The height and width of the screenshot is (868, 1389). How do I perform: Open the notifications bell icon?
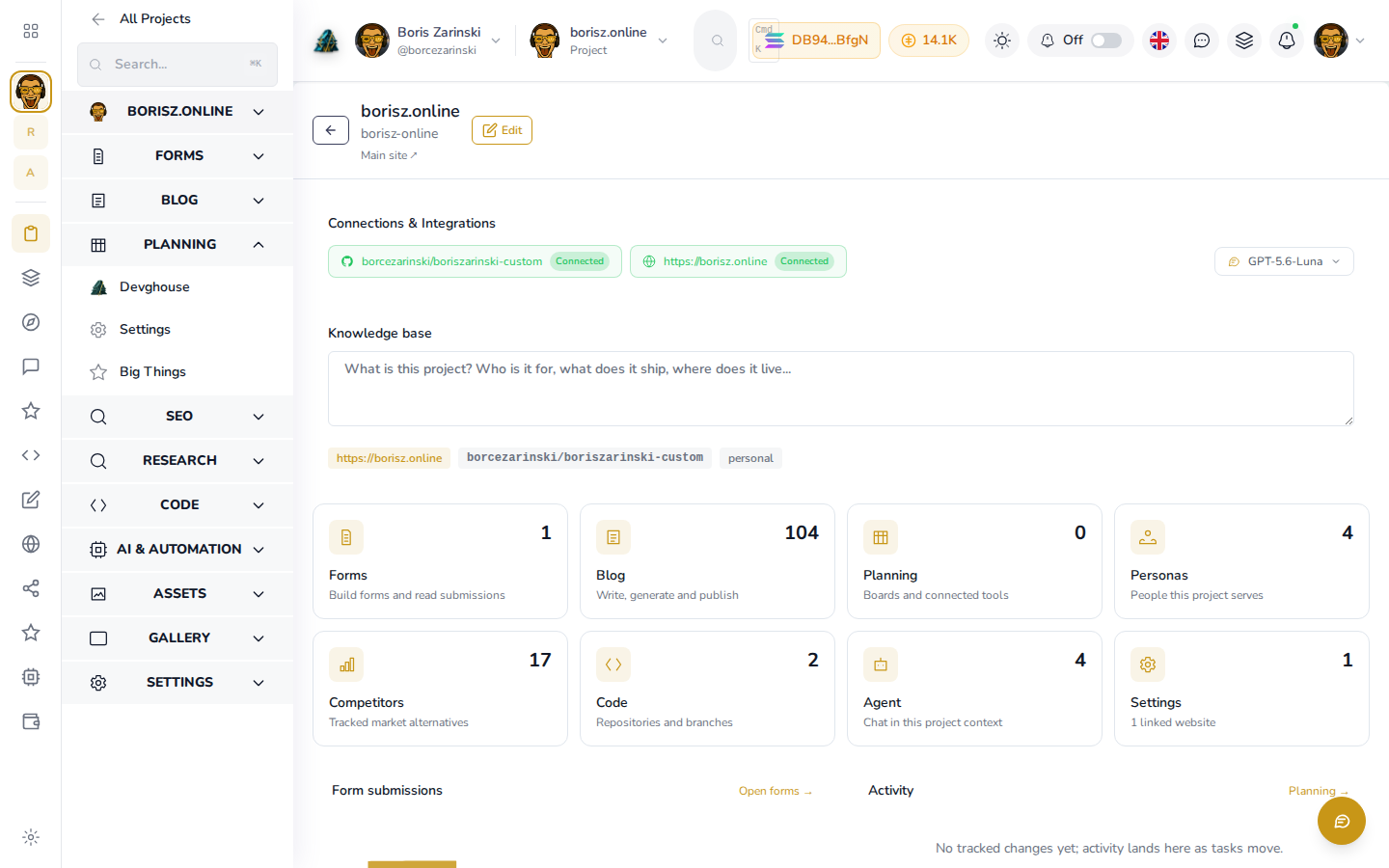click(x=1287, y=41)
